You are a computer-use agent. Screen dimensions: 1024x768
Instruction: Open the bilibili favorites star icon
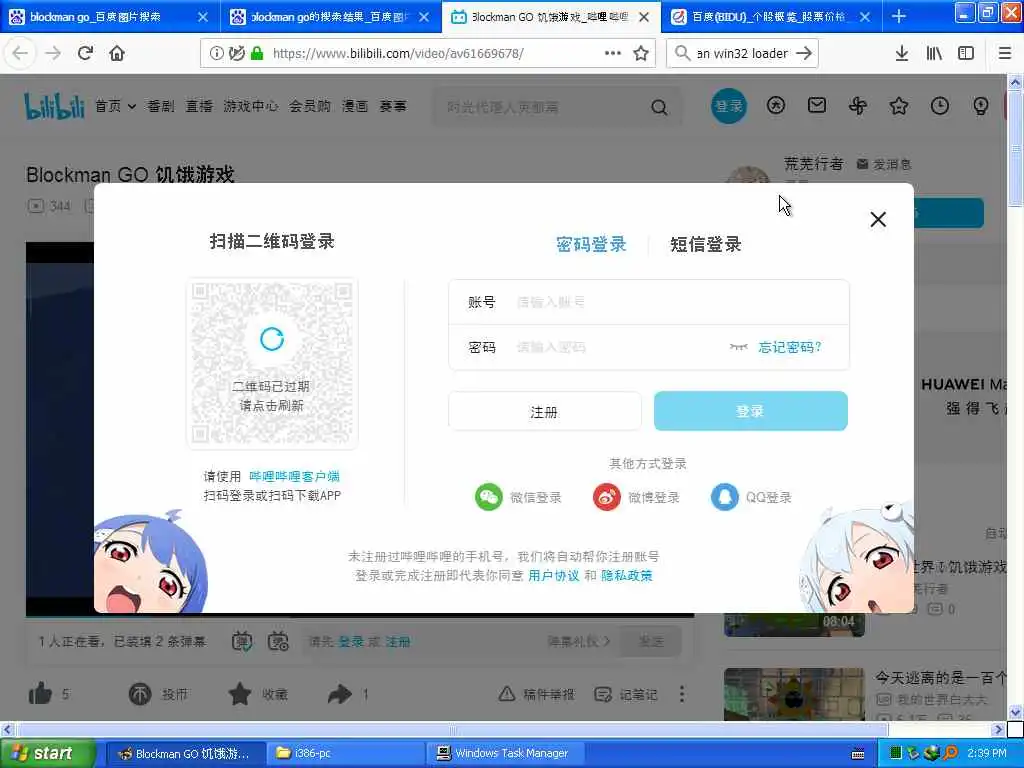pyautogui.click(x=899, y=106)
